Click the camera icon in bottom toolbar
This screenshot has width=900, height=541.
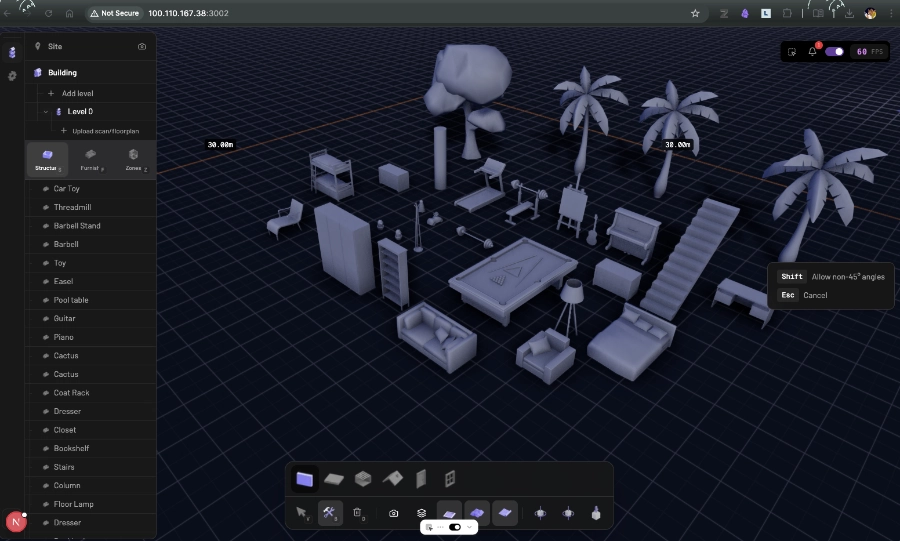click(x=393, y=513)
